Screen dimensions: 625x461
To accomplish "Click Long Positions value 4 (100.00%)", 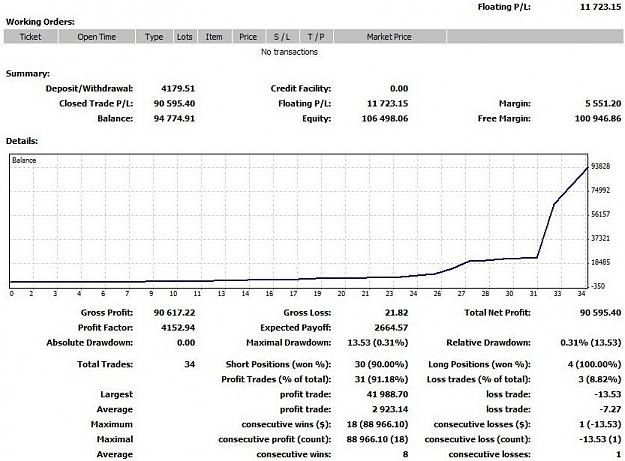I will pos(594,364).
